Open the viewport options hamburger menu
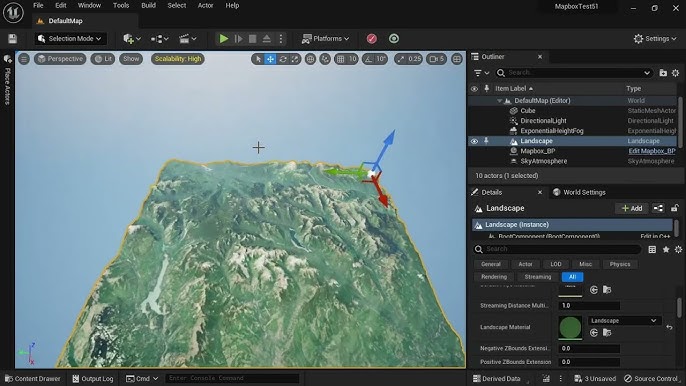The height and width of the screenshot is (386, 686). [24, 59]
